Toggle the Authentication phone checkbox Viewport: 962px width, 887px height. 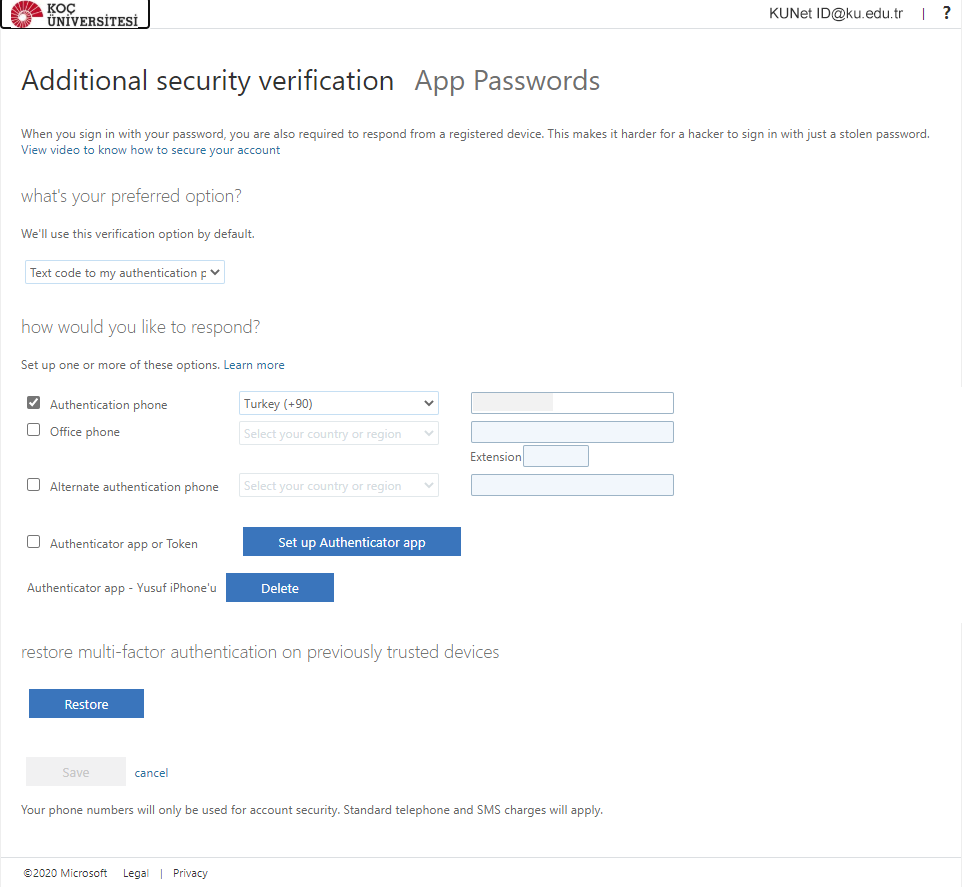(34, 403)
